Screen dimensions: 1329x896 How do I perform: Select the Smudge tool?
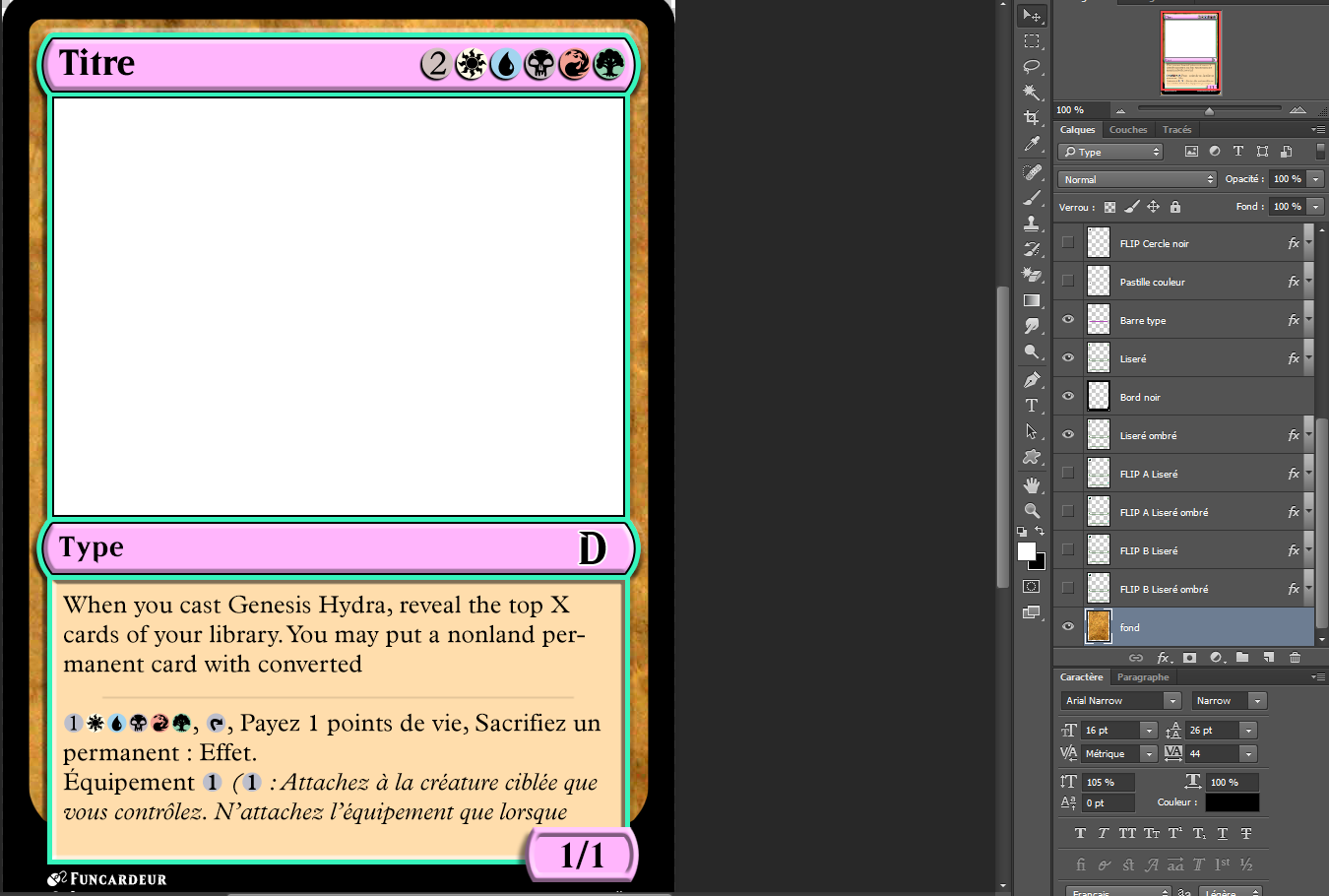pyautogui.click(x=1032, y=326)
